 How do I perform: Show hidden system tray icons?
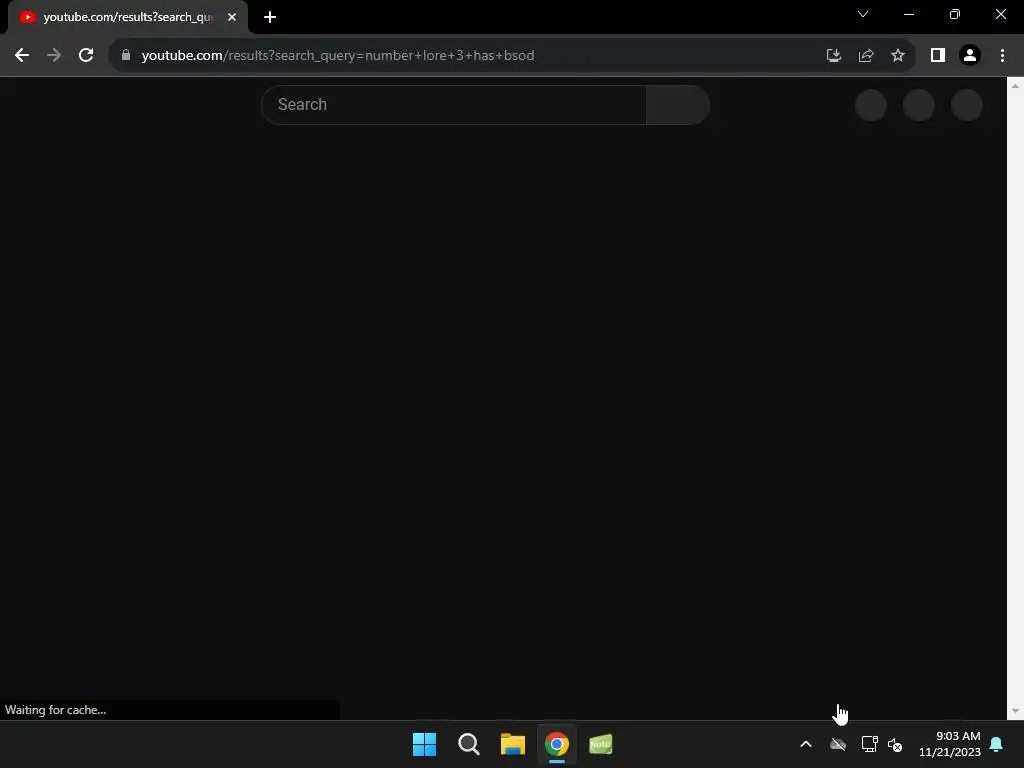pos(806,744)
